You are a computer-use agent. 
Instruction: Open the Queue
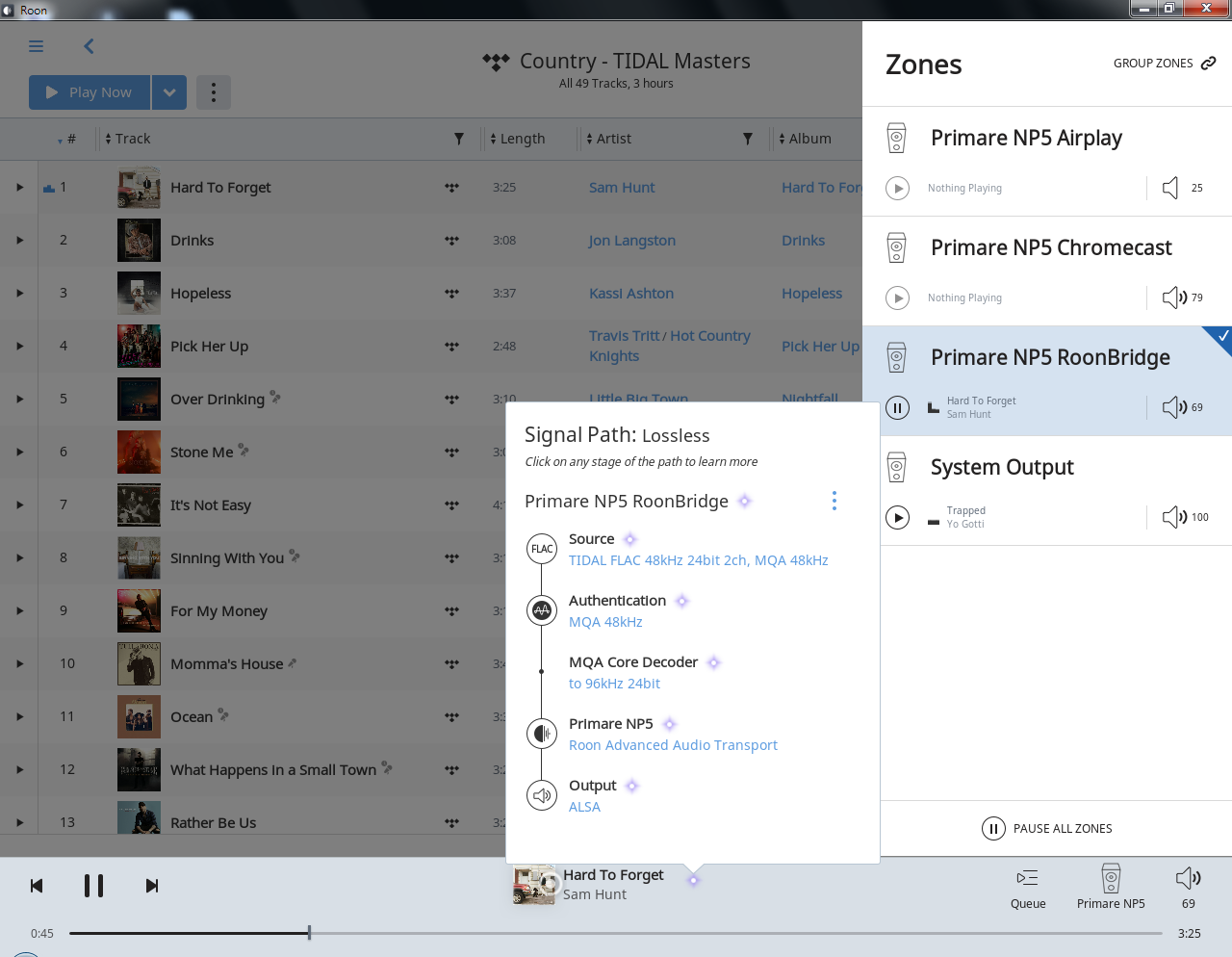(x=1028, y=889)
